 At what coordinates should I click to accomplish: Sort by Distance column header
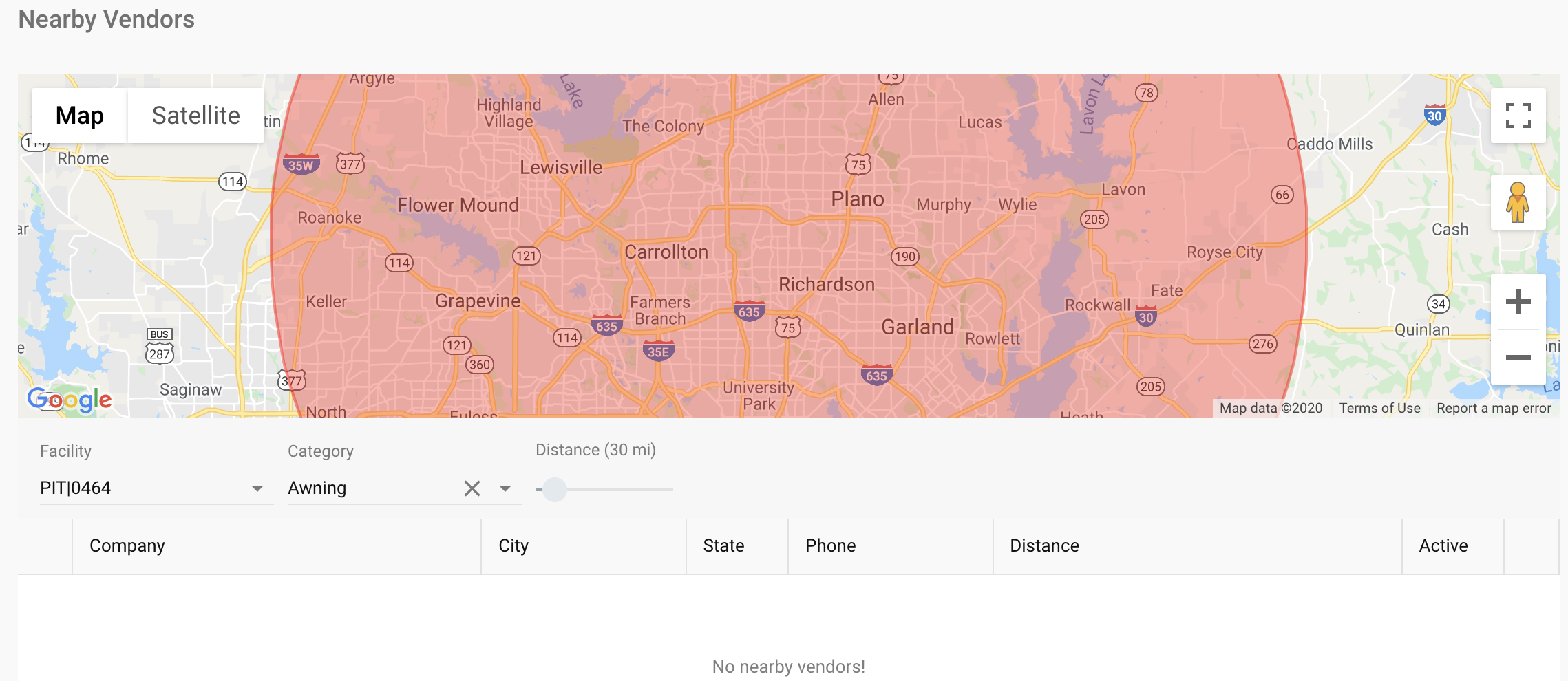pyautogui.click(x=1044, y=545)
